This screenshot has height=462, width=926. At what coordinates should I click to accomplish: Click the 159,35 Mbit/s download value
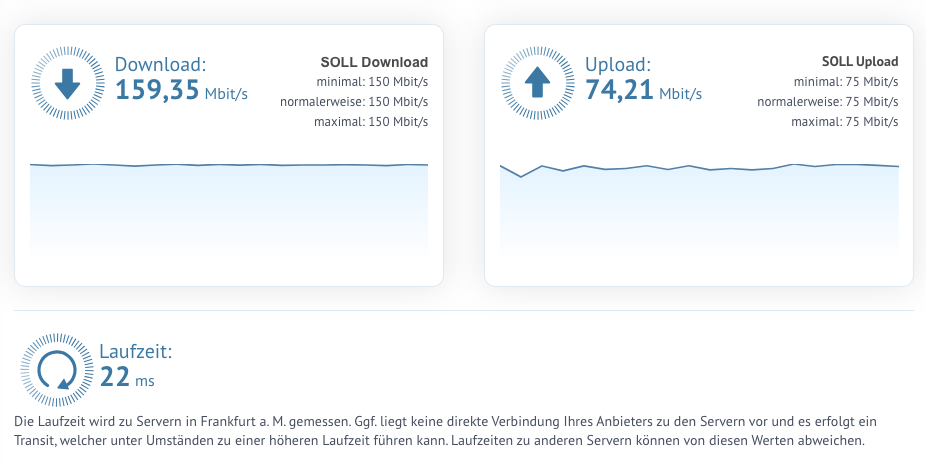181,91
